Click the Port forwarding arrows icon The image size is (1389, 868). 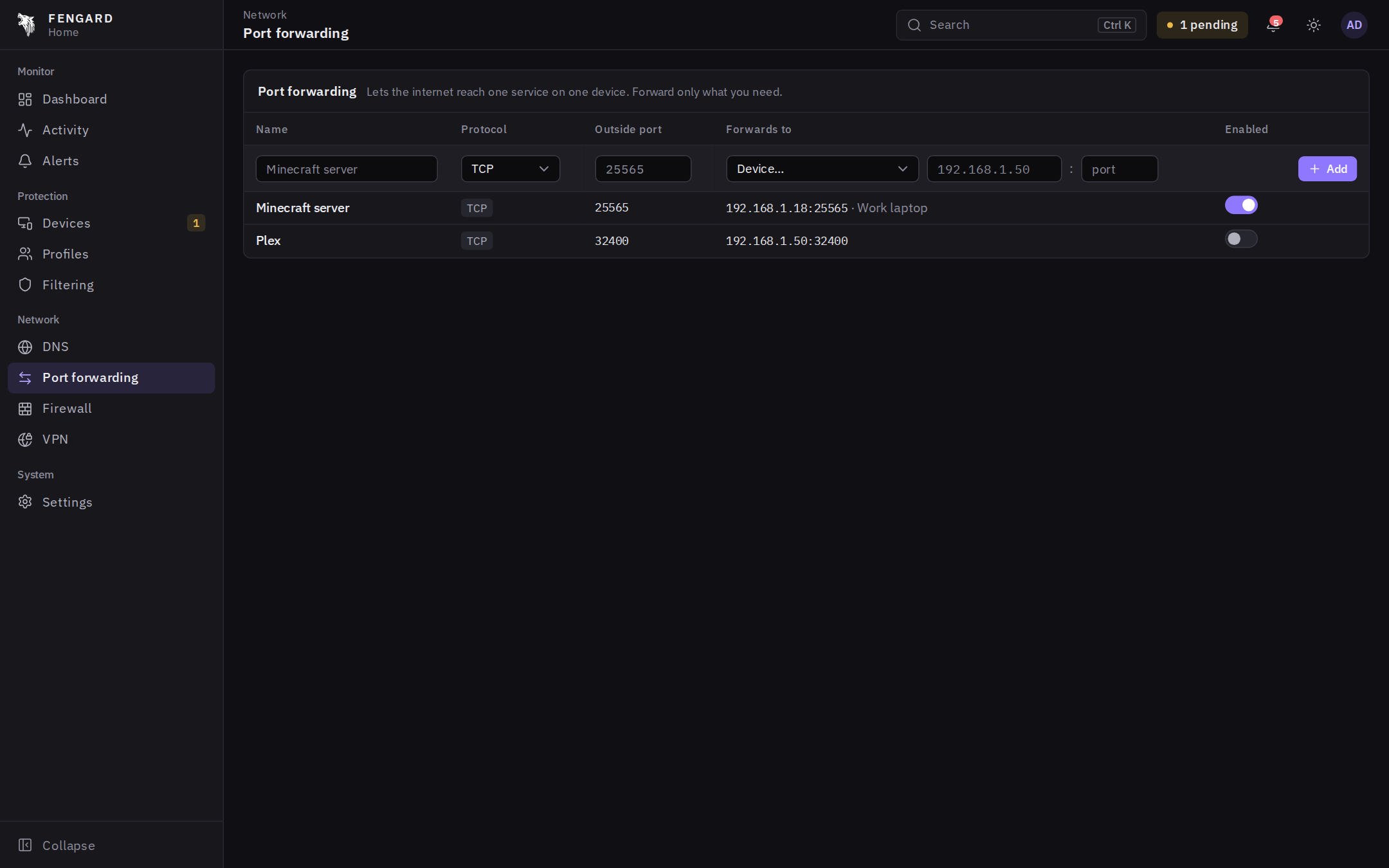click(25, 378)
